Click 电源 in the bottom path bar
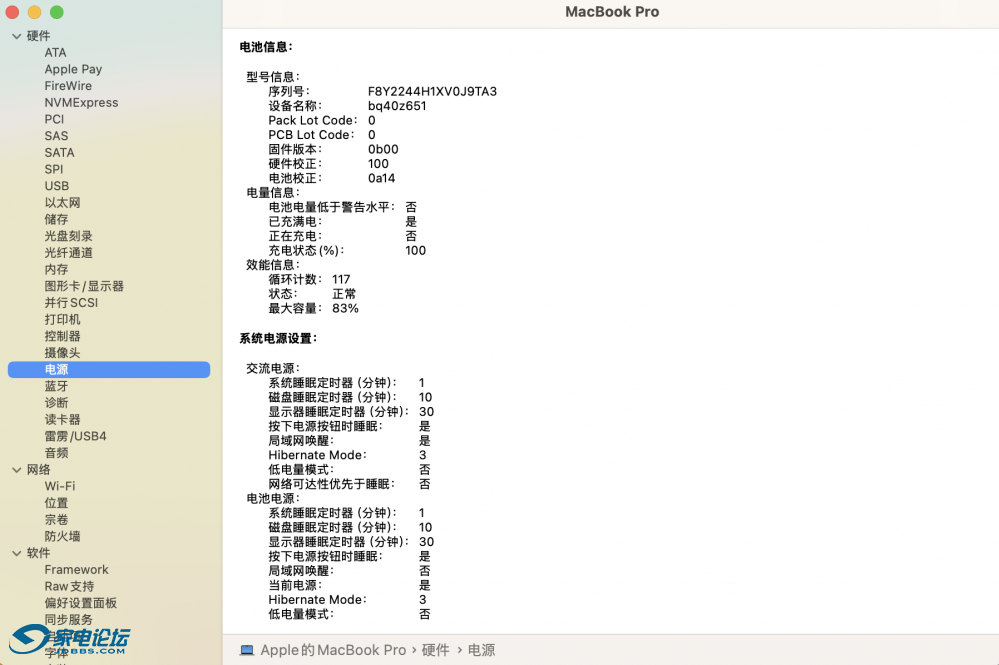The height and width of the screenshot is (665, 999). coord(481,650)
